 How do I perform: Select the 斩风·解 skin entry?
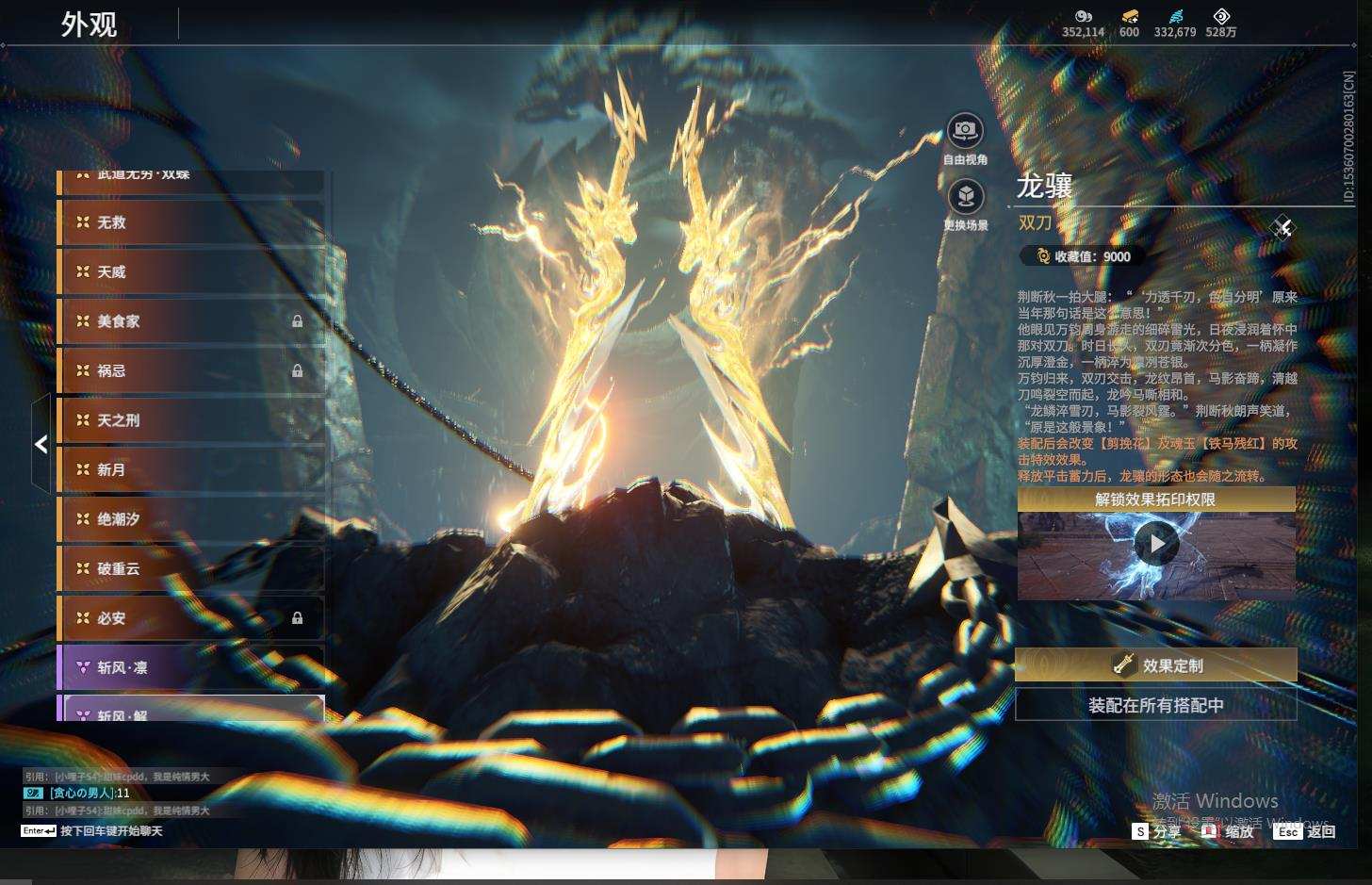point(191,709)
